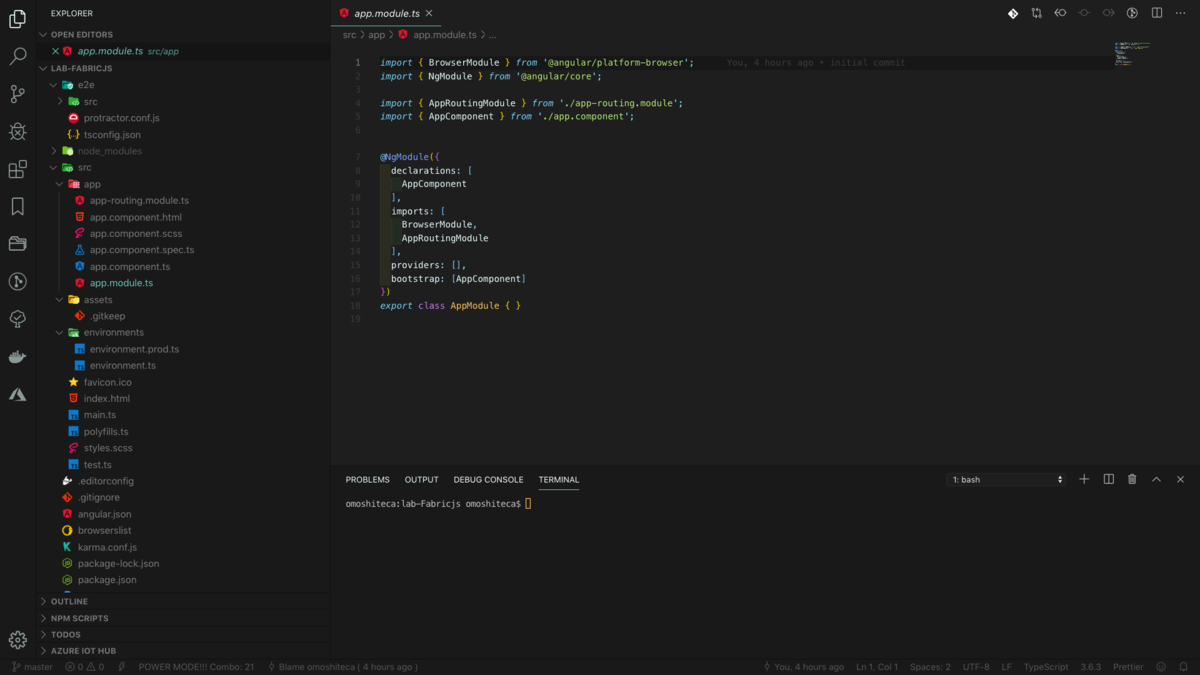The width and height of the screenshot is (1200, 675).
Task: Select the Terminal tab
Action: 559,480
